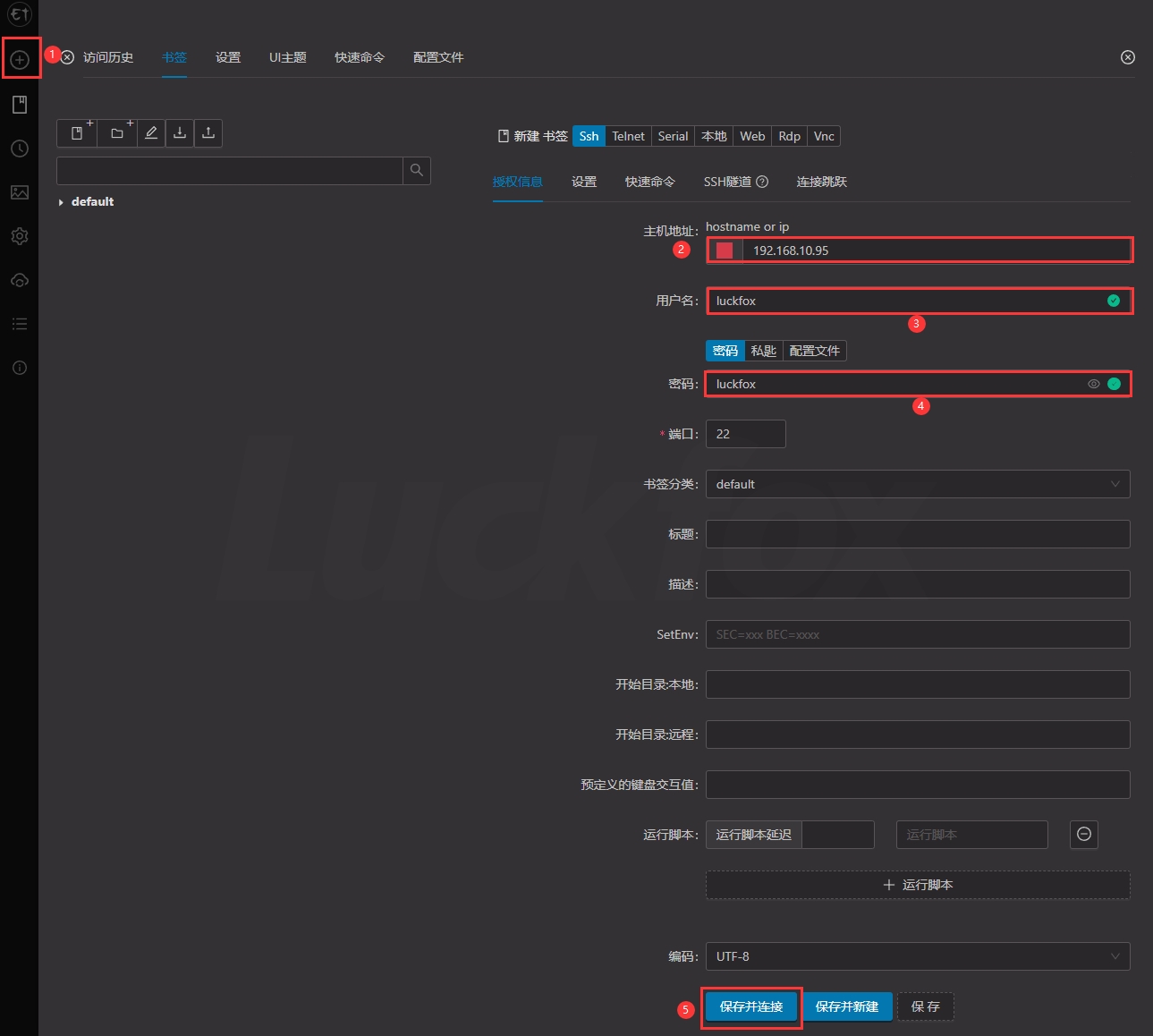Image resolution: width=1153 pixels, height=1036 pixels.
Task: Open the 快速命令 top tab
Action: tap(360, 57)
